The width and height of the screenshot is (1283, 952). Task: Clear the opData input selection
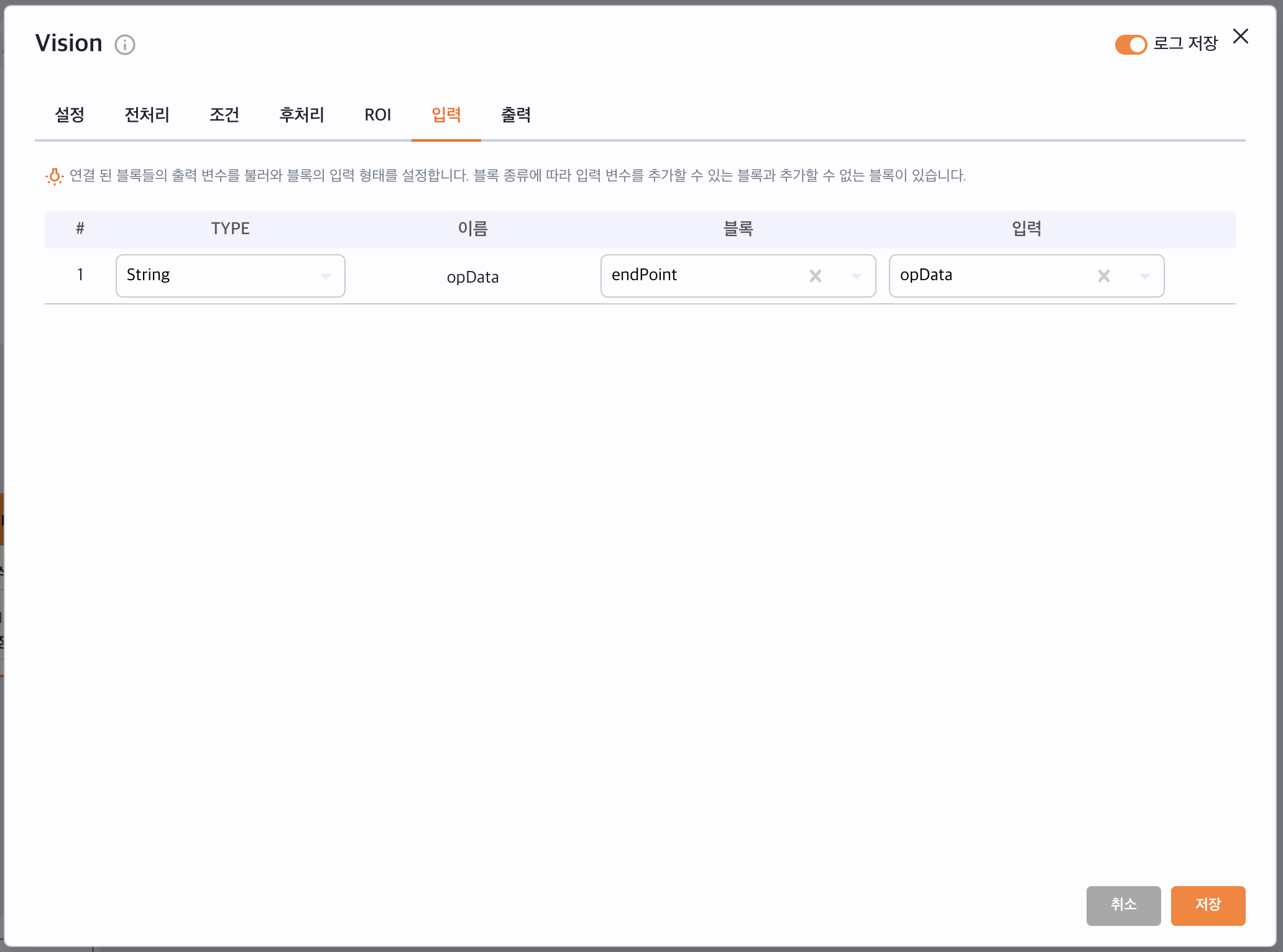click(x=1104, y=276)
